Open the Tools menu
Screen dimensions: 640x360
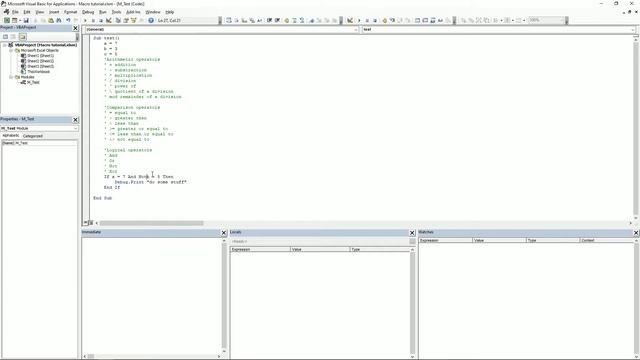point(116,12)
